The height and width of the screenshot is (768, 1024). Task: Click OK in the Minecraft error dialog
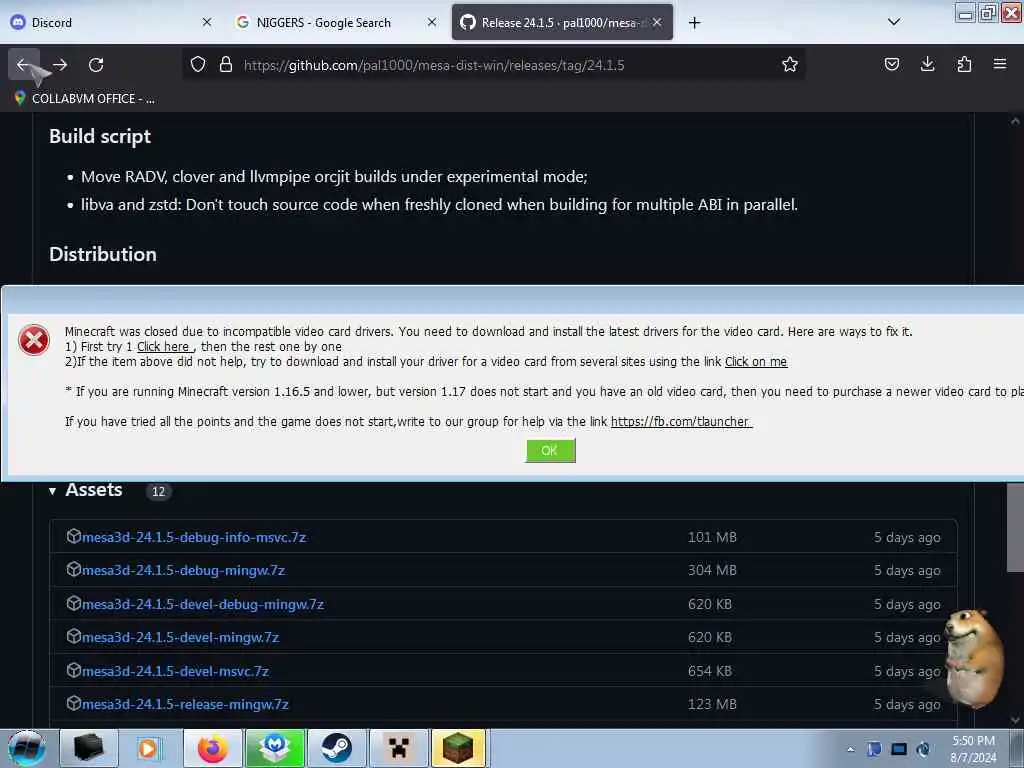tap(550, 451)
